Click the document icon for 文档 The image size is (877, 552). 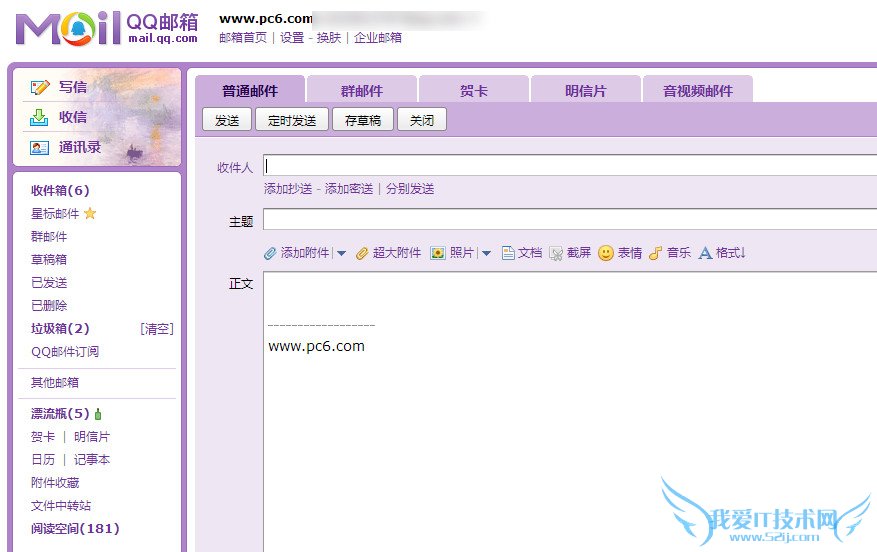[x=508, y=253]
